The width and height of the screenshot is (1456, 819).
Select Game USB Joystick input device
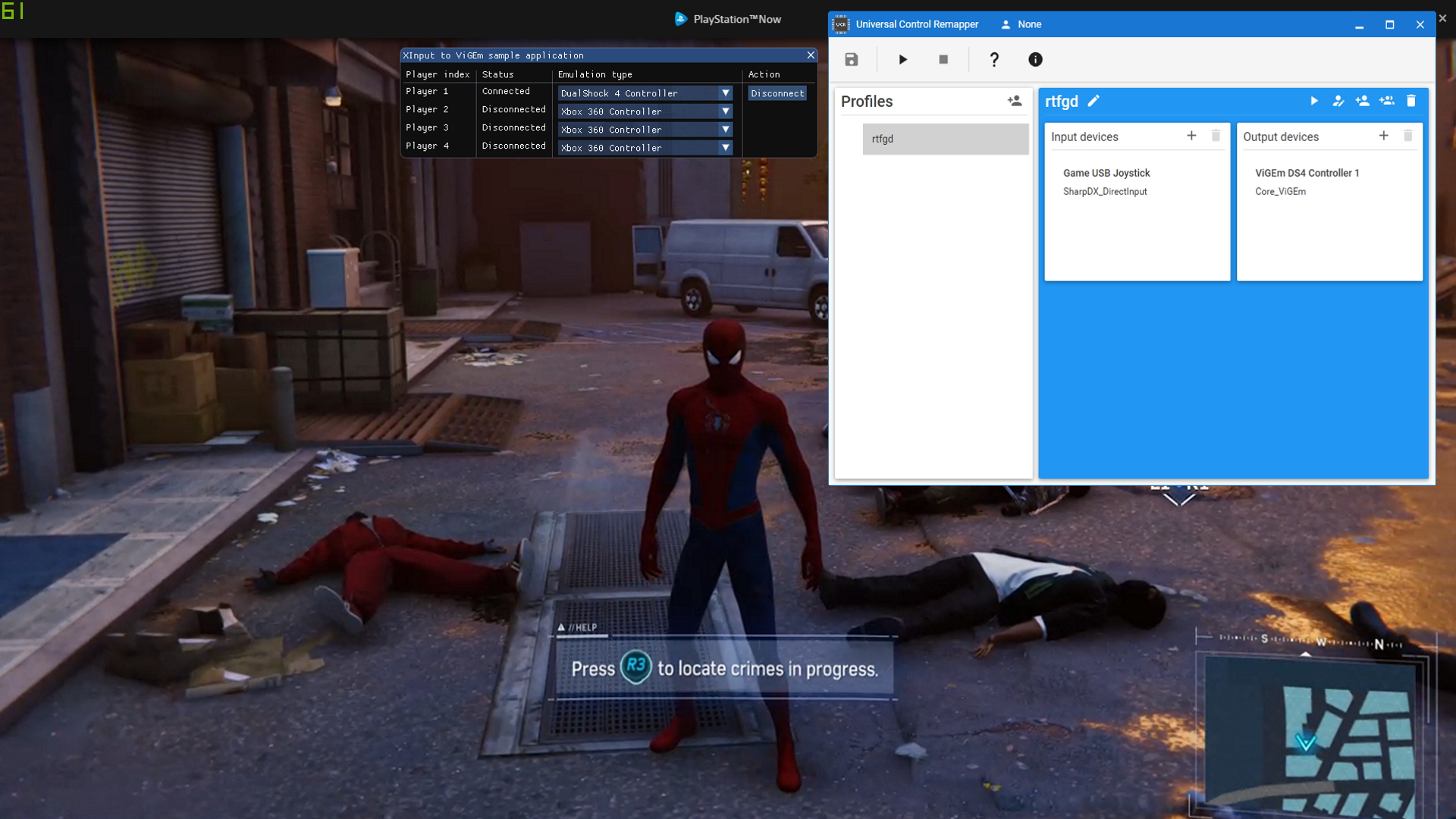pos(1106,174)
